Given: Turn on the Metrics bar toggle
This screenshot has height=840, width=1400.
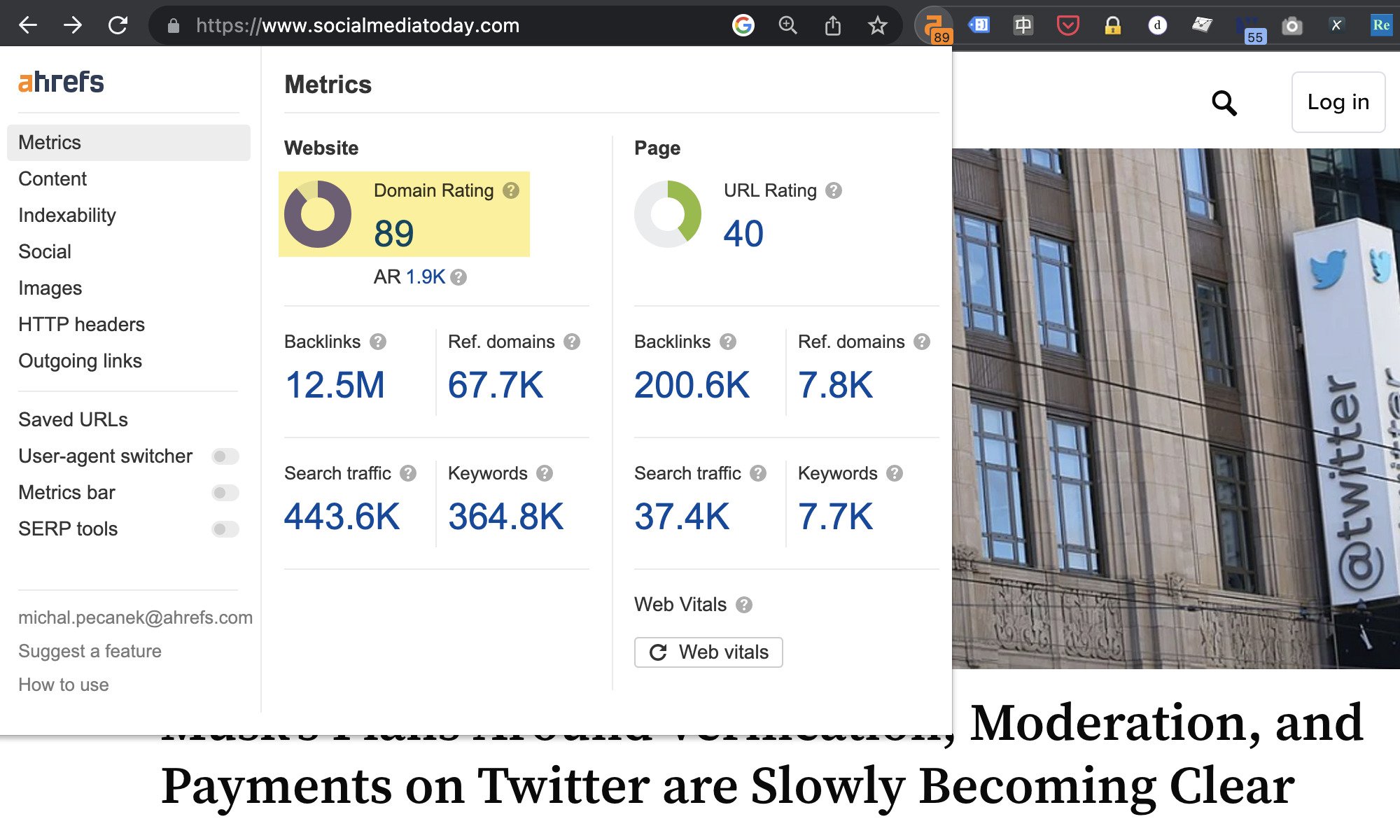Looking at the screenshot, I should (x=225, y=493).
